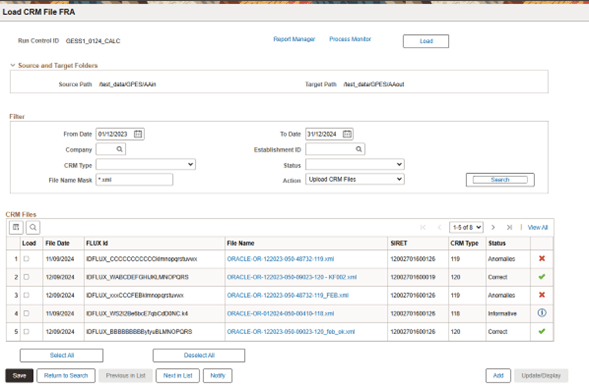Screen dimensions: 589x385
Task: Click the Status column header
Action: 497,243
